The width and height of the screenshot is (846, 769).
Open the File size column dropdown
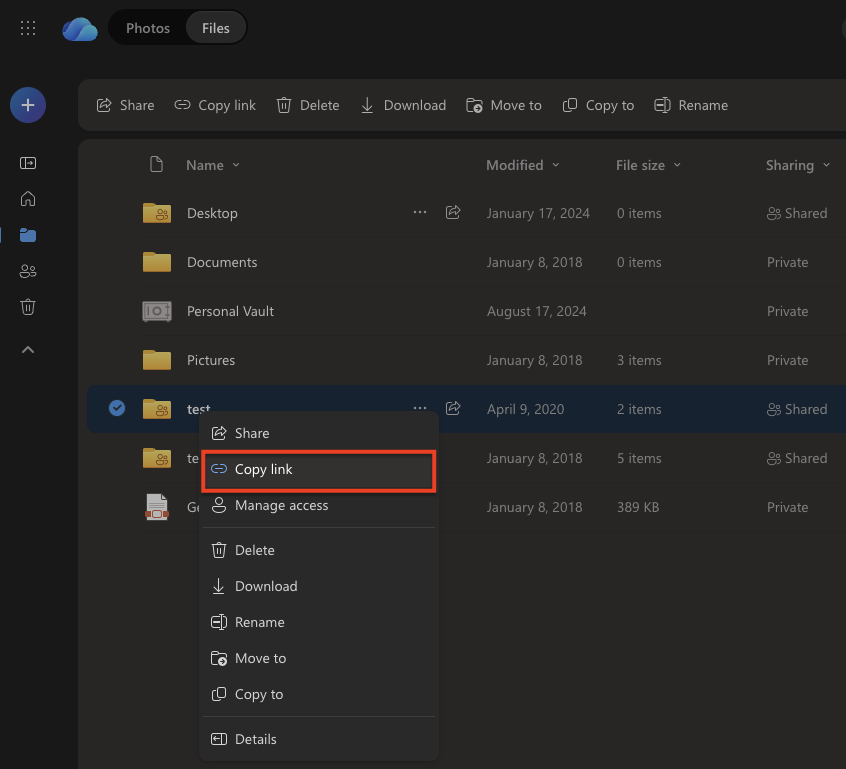pyautogui.click(x=648, y=165)
